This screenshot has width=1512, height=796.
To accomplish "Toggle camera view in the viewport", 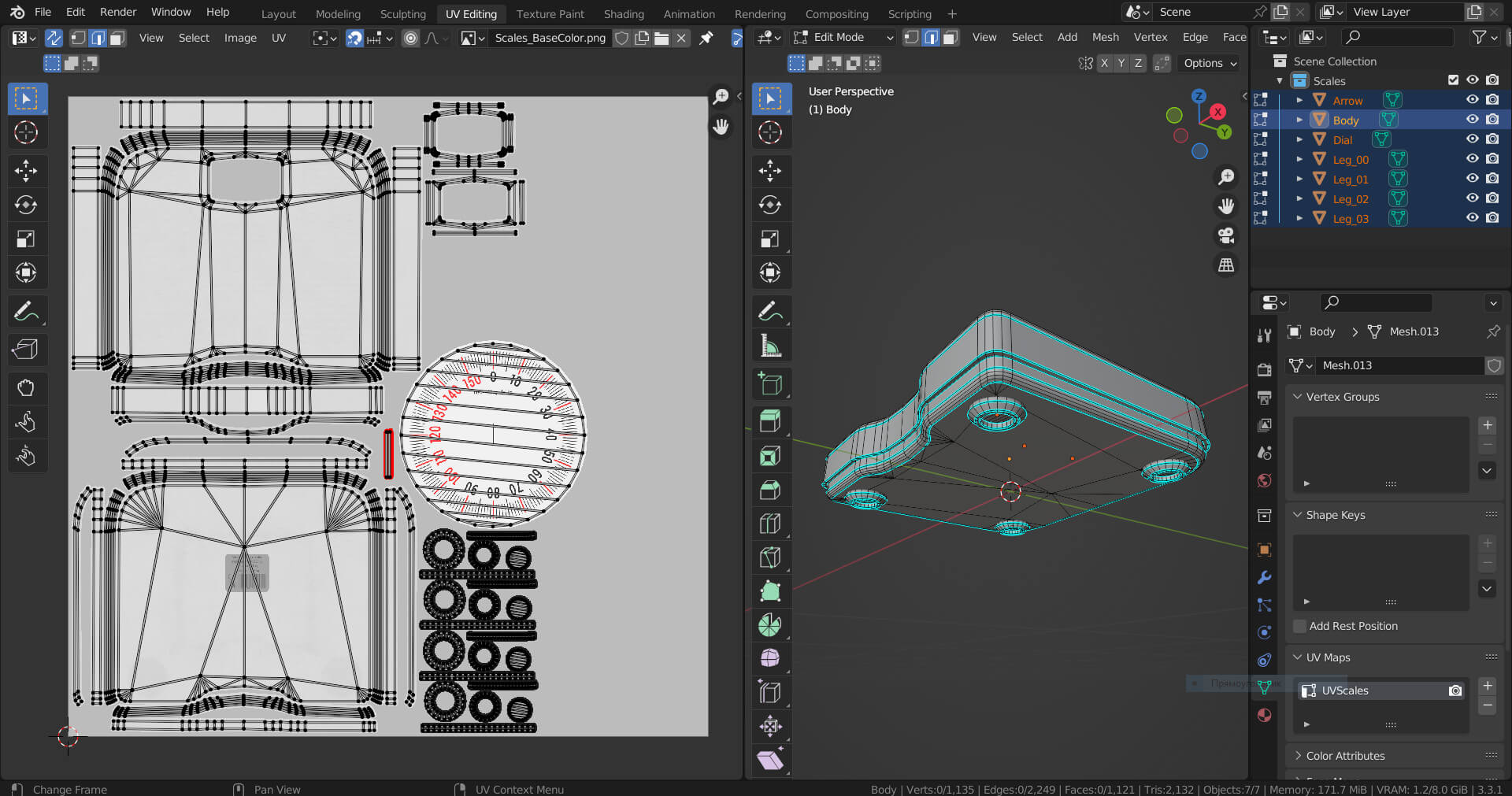I will [x=1226, y=235].
